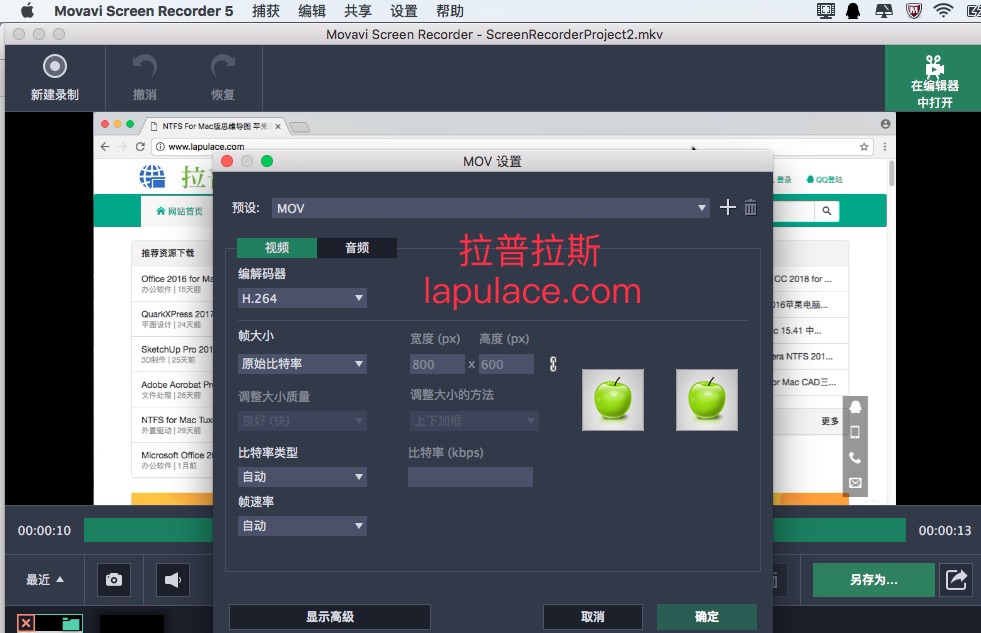Click the 高度 field showing 600
The image size is (981, 633).
[x=506, y=364]
